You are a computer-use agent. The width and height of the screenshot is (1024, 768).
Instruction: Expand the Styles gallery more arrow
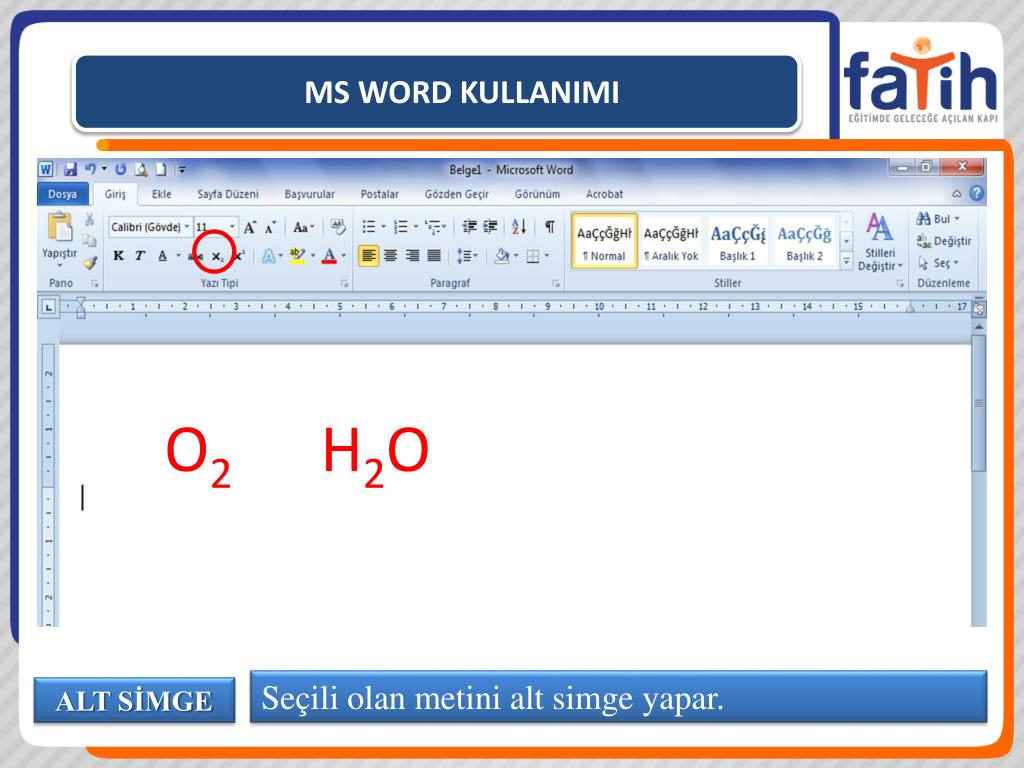point(846,262)
